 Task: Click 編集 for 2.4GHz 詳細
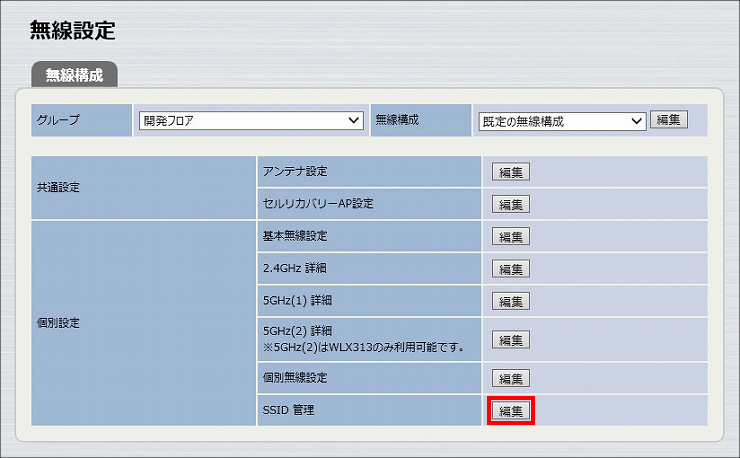click(511, 269)
